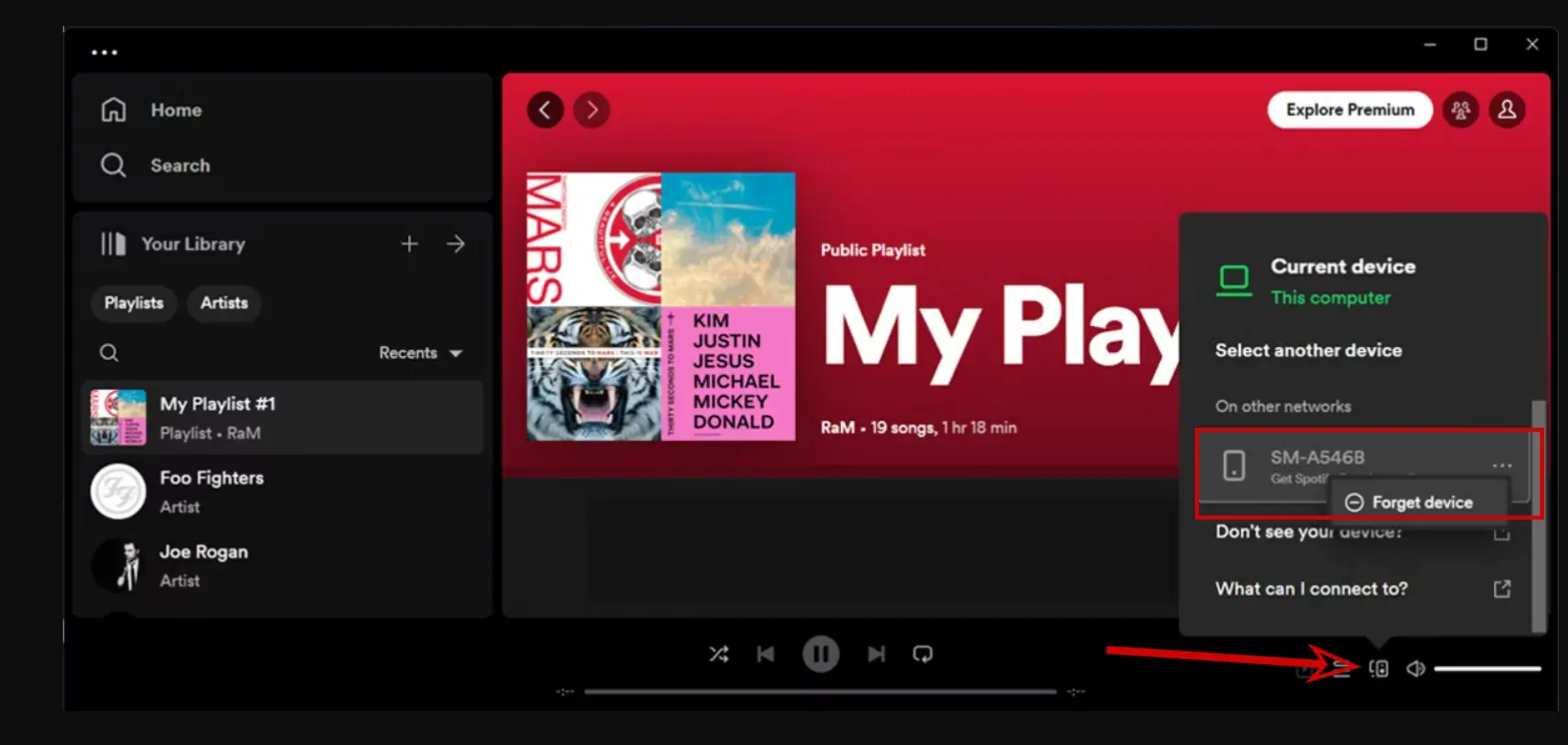Toggle repeat mode
This screenshot has width=1568, height=745.
pyautogui.click(x=923, y=654)
